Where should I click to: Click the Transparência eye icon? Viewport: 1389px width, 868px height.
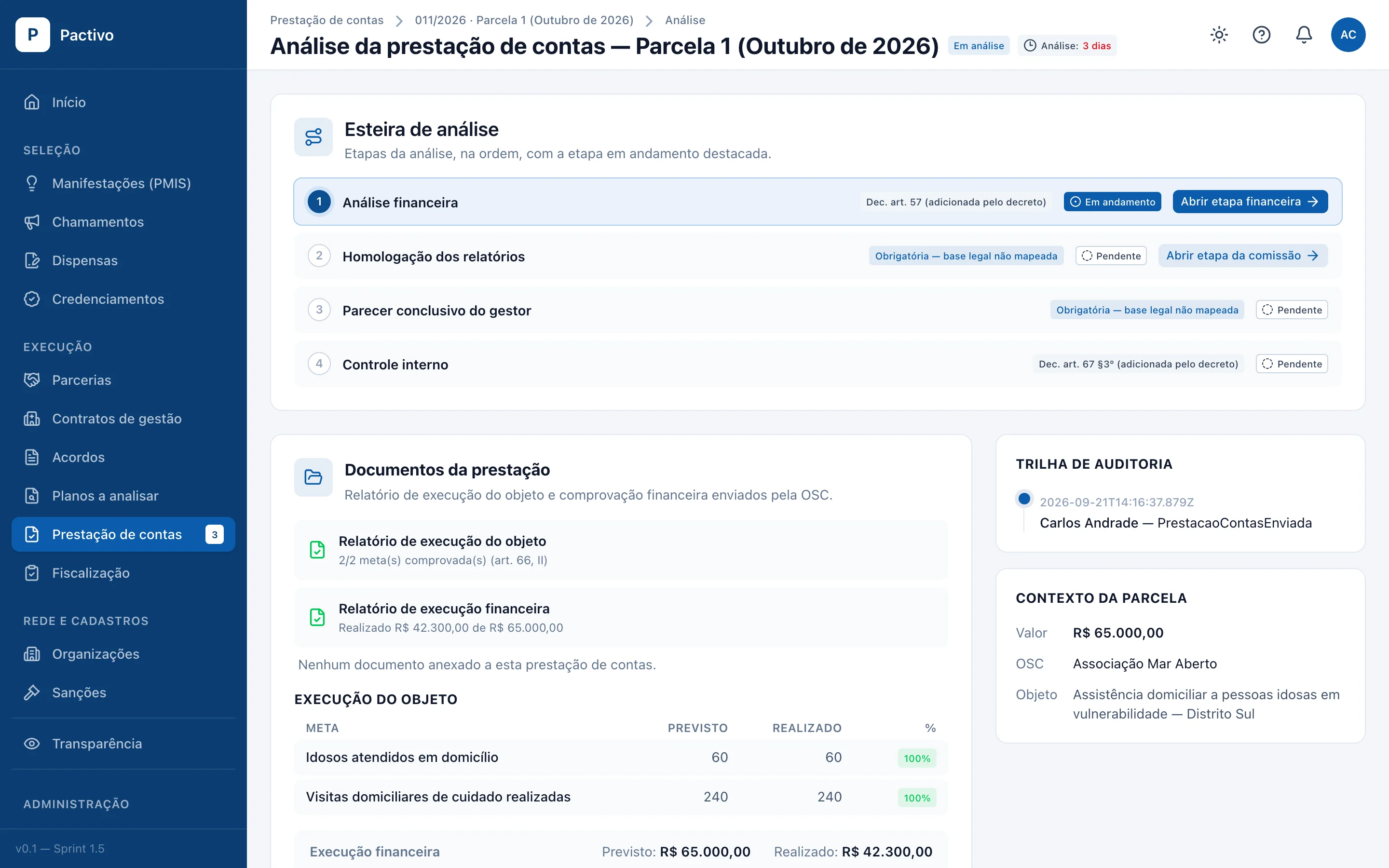[x=32, y=744]
